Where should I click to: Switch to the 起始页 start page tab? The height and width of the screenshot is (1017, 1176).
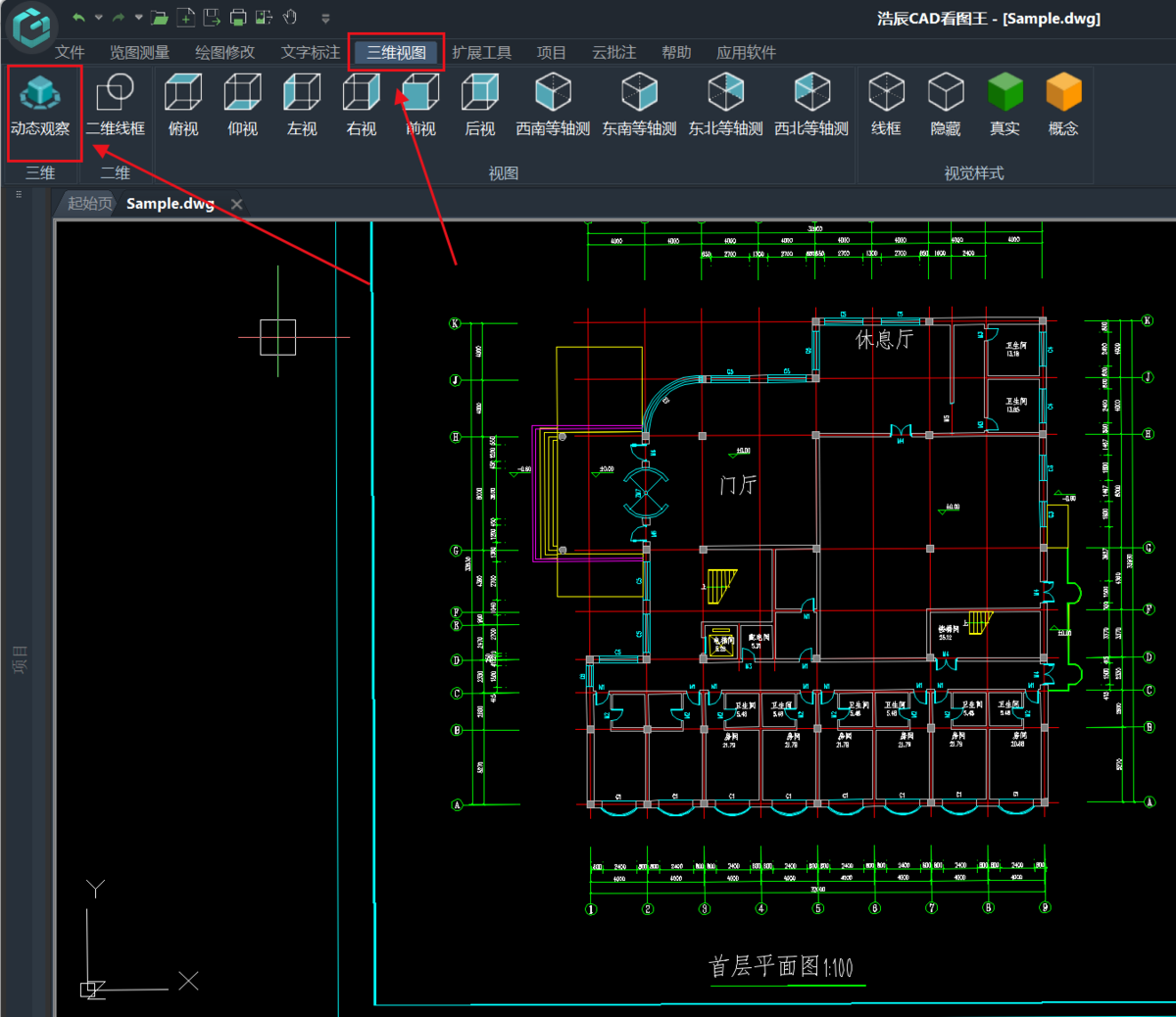tap(89, 203)
